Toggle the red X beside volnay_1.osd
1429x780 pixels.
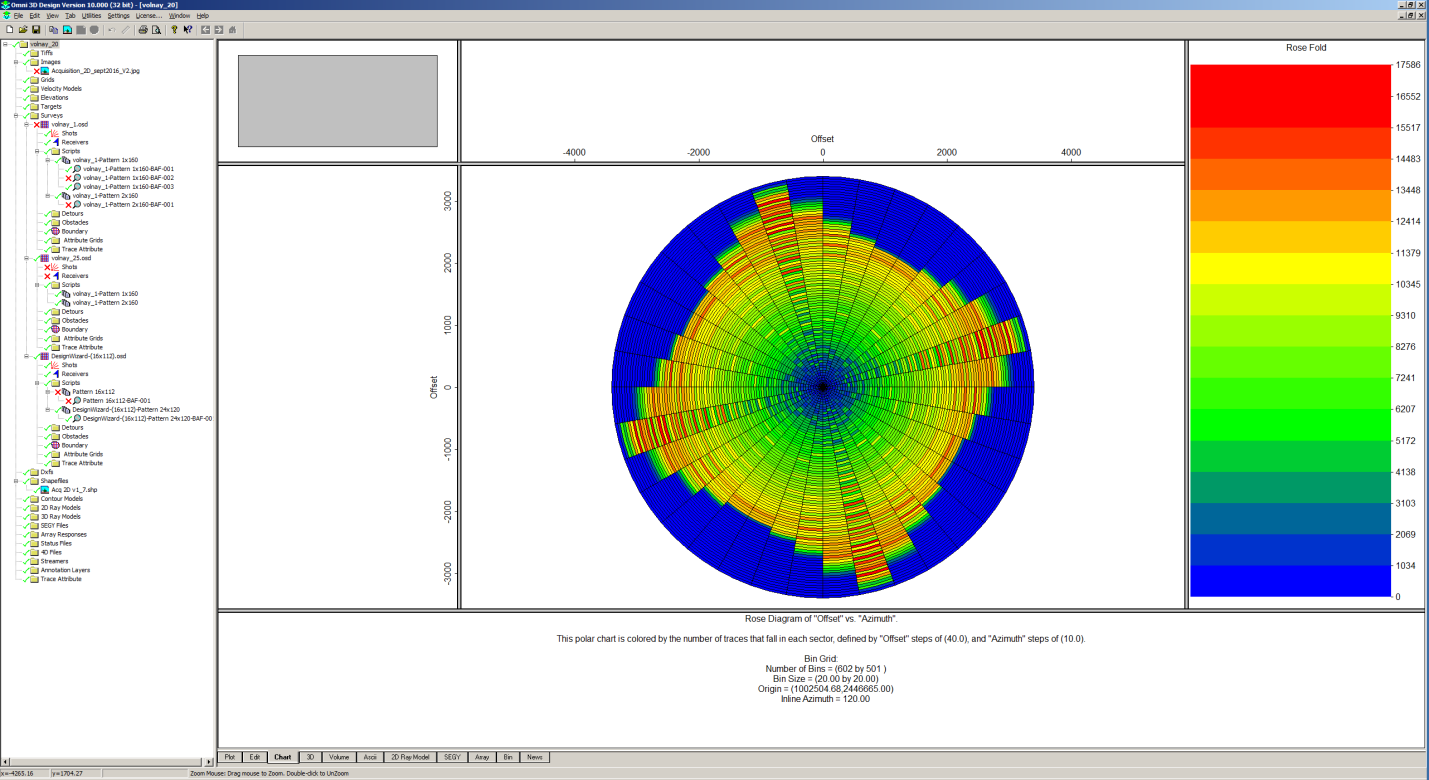click(x=37, y=125)
